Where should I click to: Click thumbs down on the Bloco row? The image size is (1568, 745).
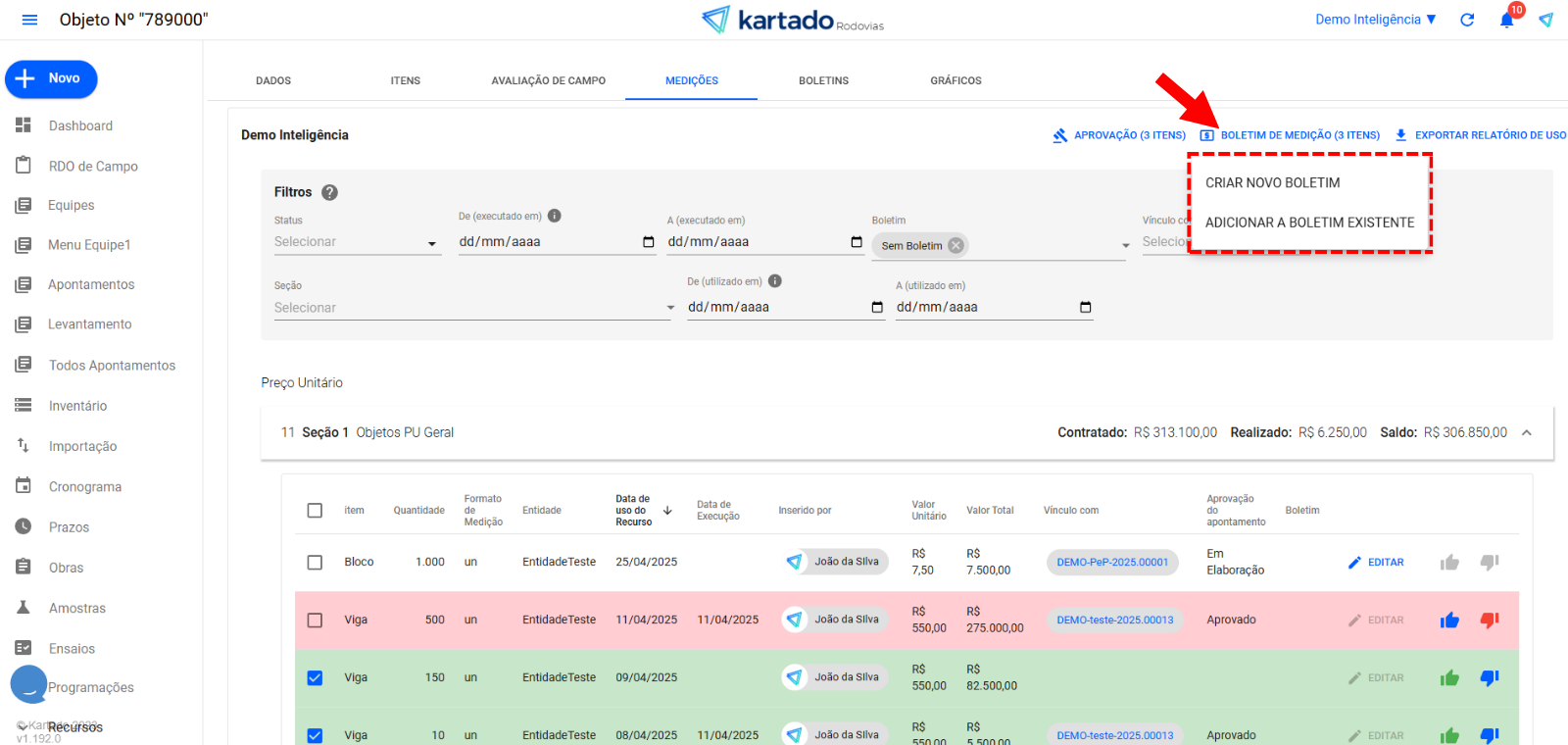[1490, 563]
